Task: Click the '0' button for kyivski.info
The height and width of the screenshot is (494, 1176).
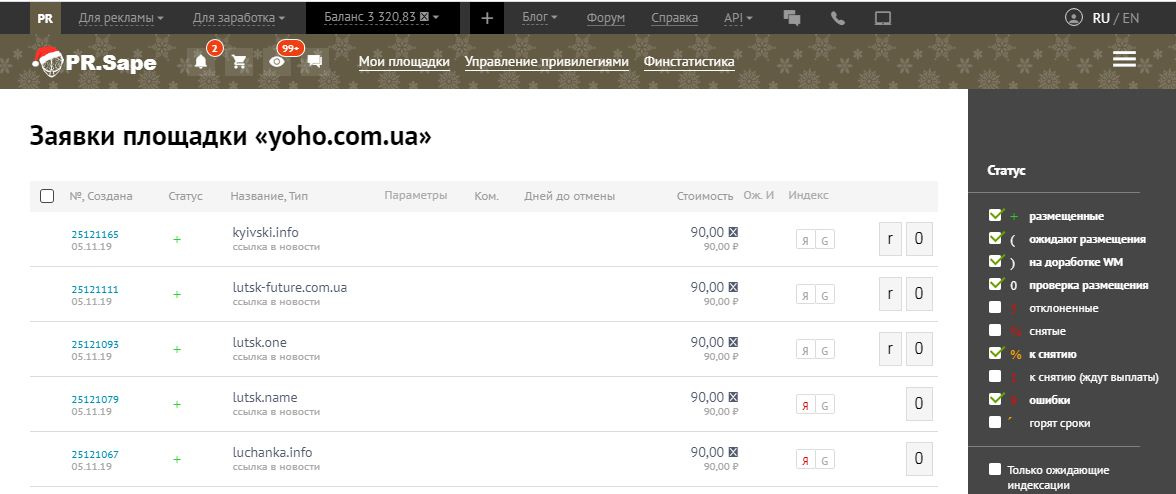Action: [919, 239]
